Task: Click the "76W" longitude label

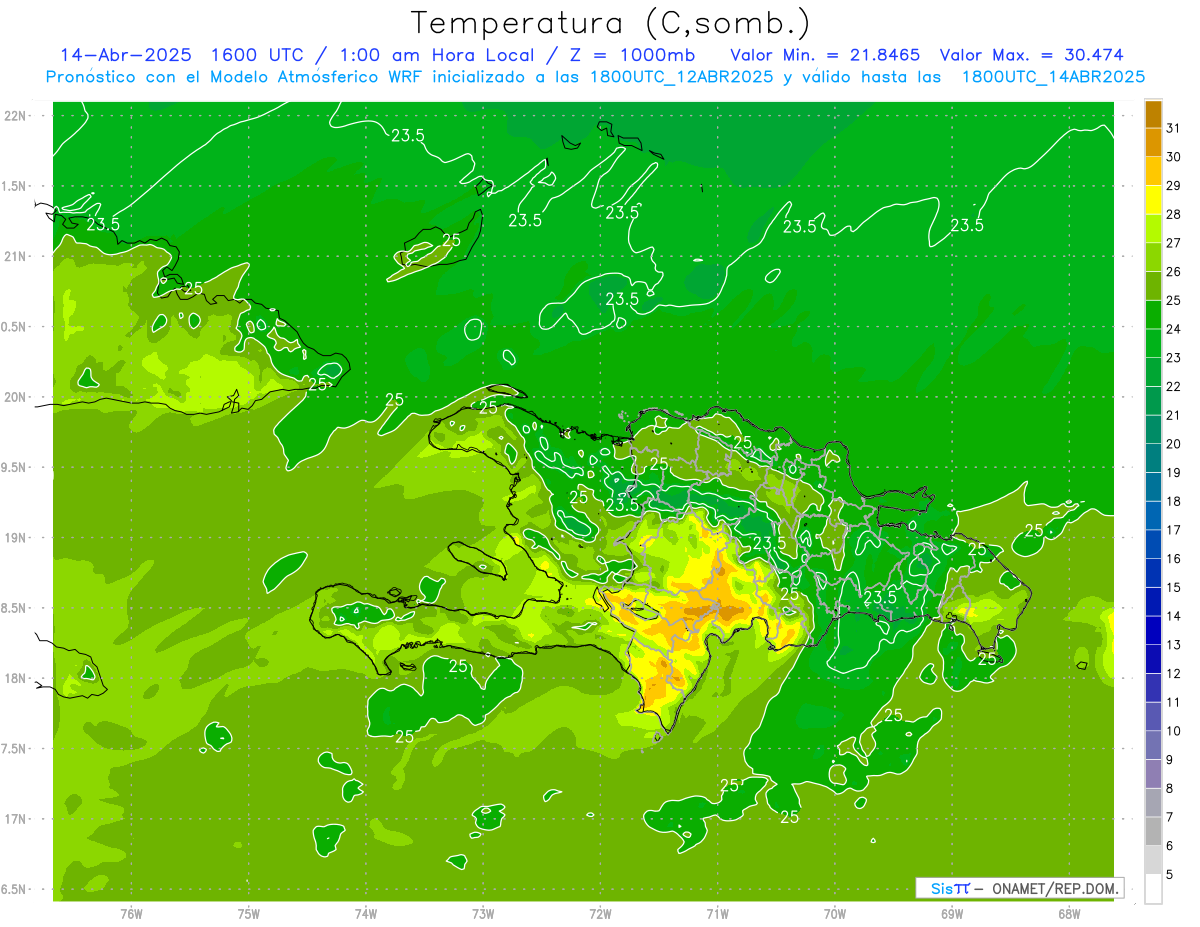Action: pyautogui.click(x=131, y=914)
